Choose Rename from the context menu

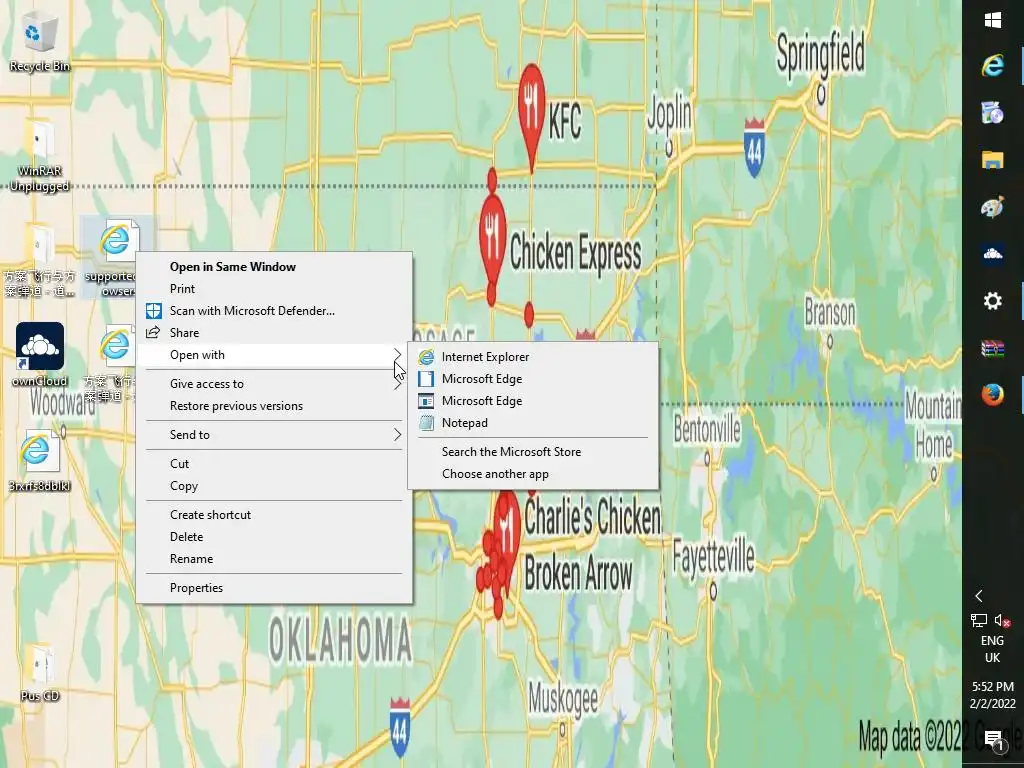click(x=274, y=559)
